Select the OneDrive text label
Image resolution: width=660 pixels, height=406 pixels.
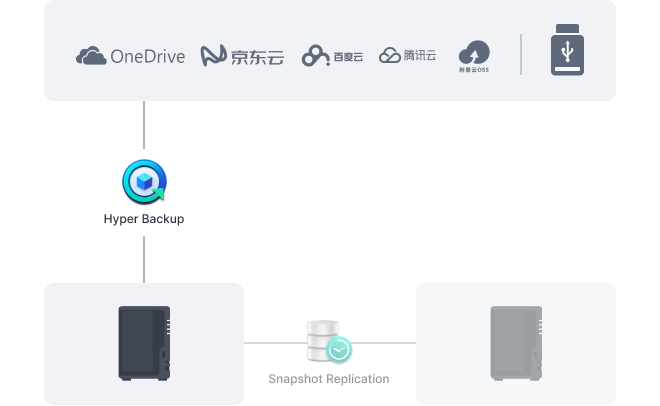[147, 56]
